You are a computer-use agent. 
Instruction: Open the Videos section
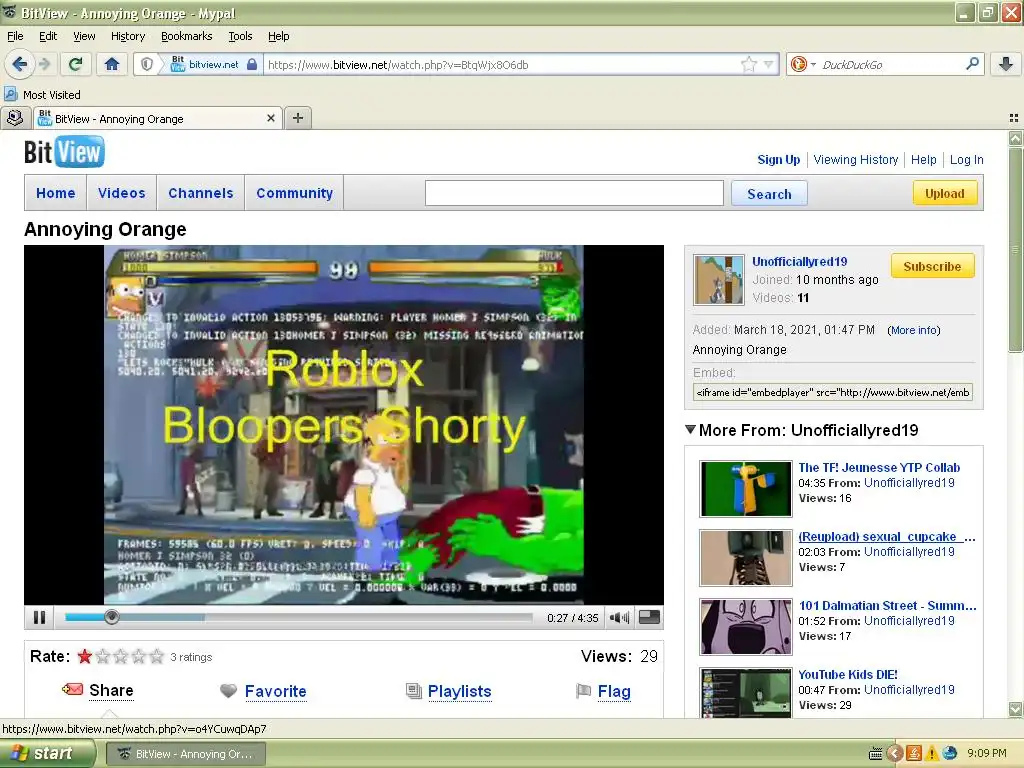coord(121,193)
